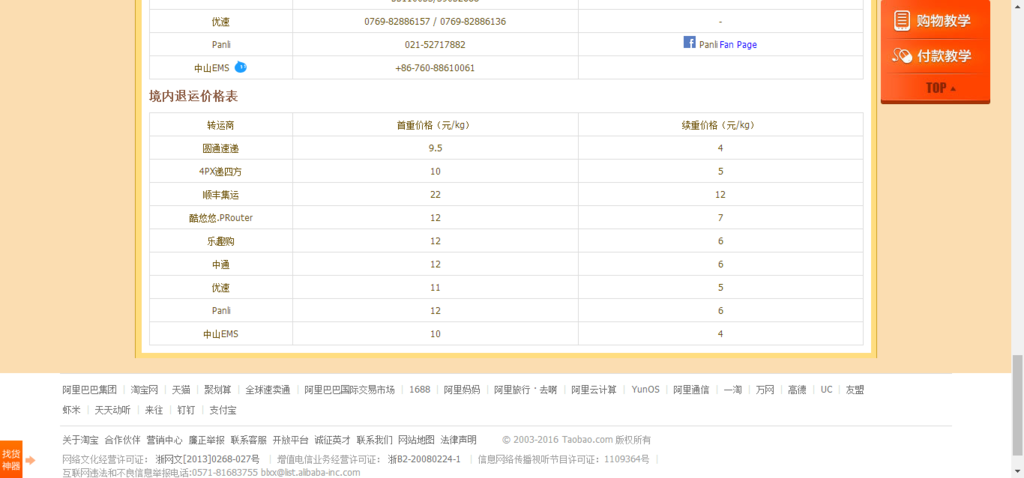1024x478 pixels.
Task: Click the 22 price for 顺丰集运
Action: tap(435, 195)
